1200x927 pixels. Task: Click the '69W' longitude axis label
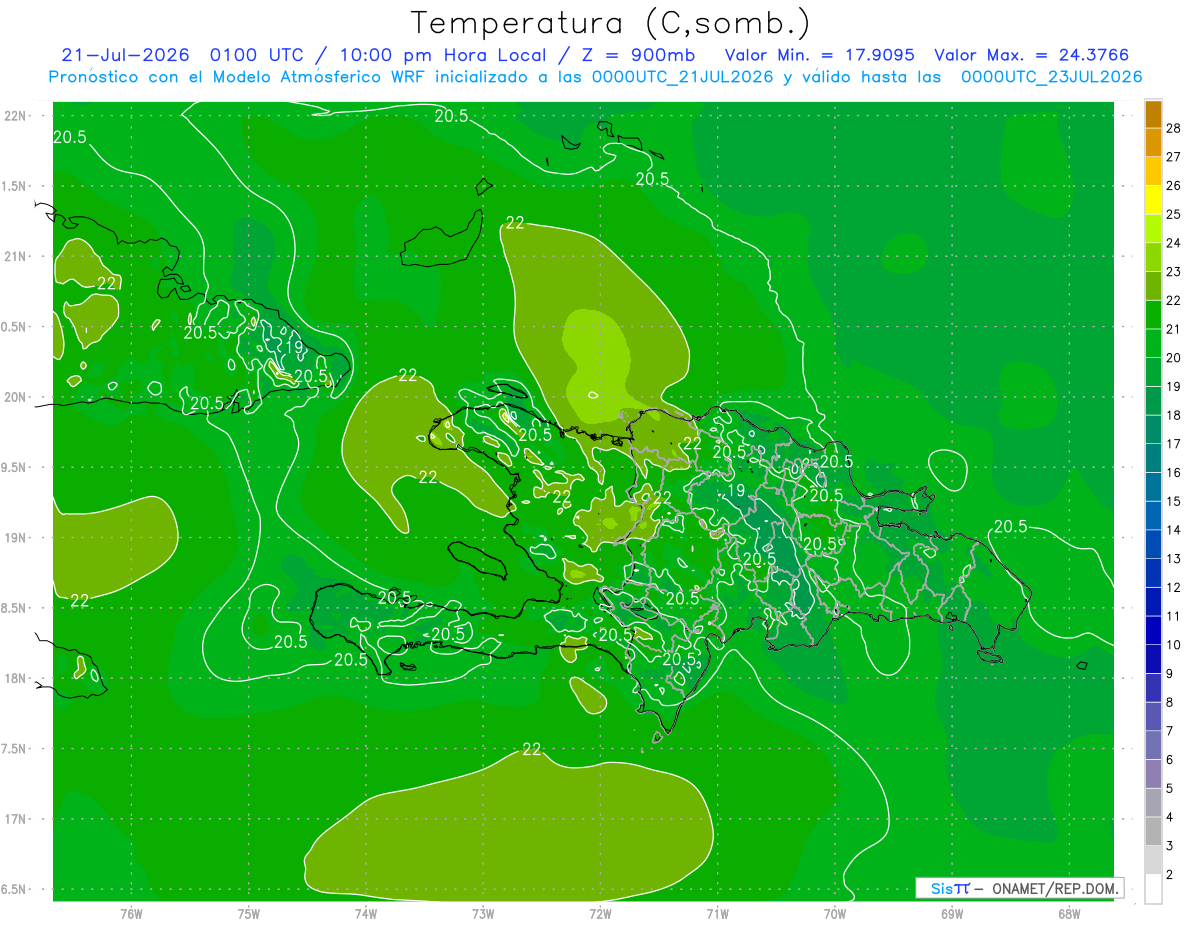[952, 914]
